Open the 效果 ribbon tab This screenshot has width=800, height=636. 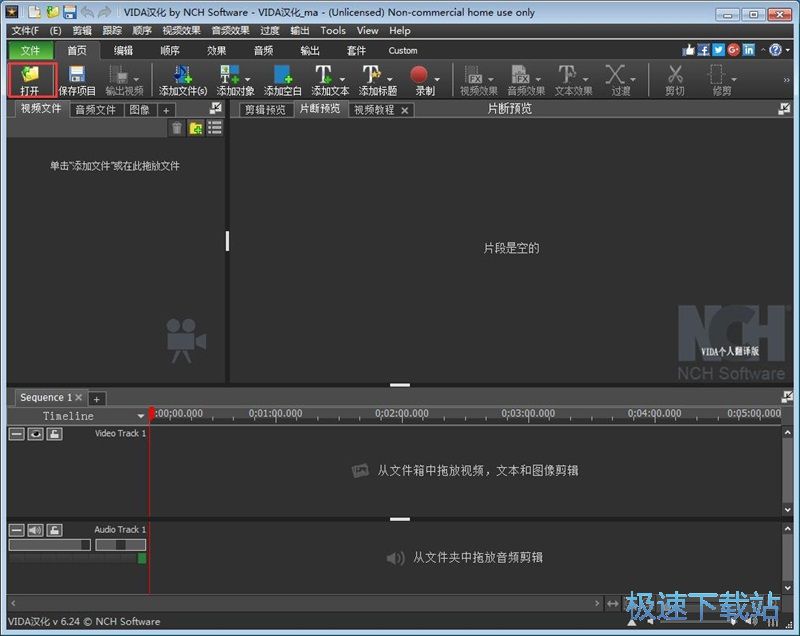(217, 50)
